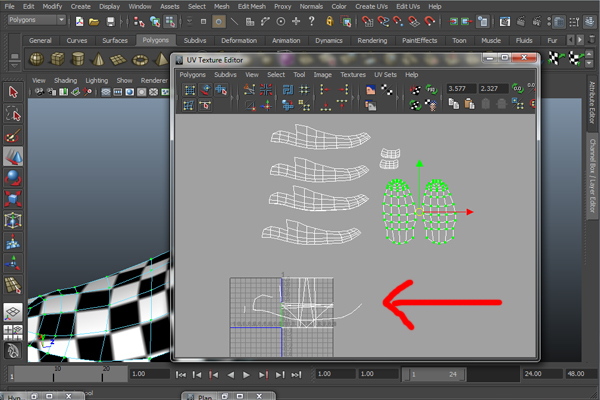Copy UVs in UV Texture Editor
Image resolution: width=600 pixels, height=400 pixels.
454,104
